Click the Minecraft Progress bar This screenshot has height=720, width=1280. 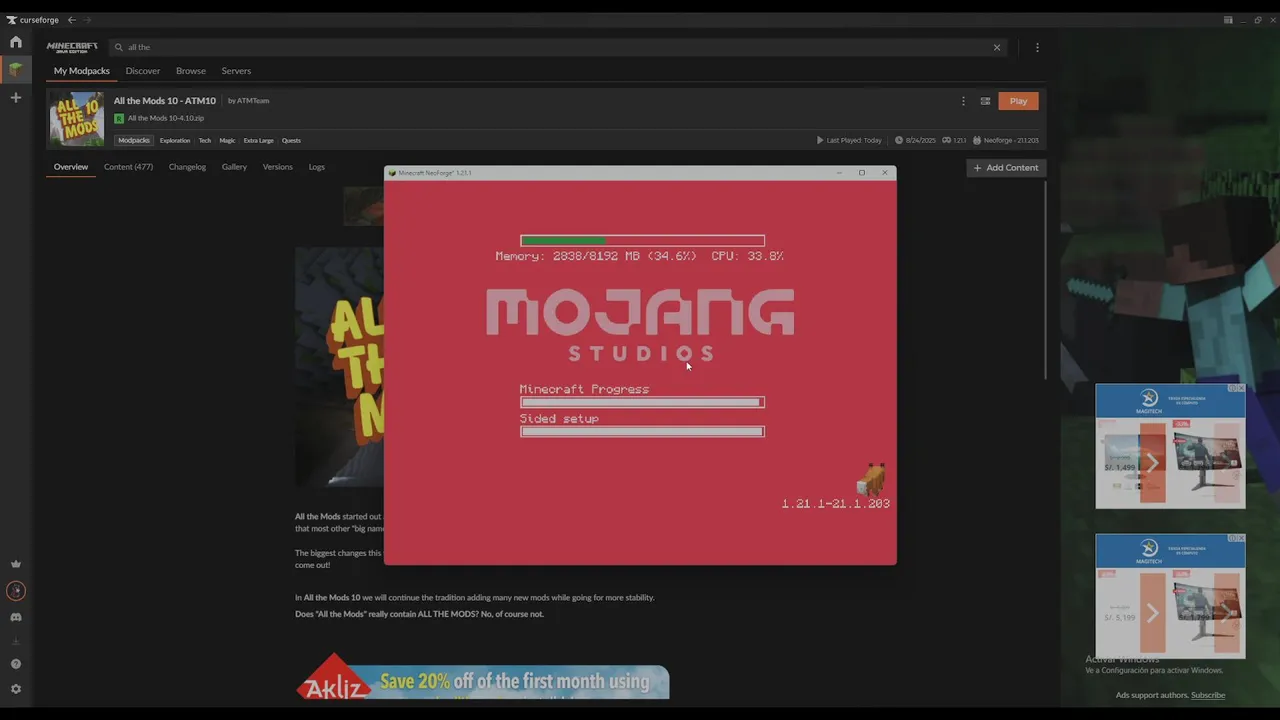(x=642, y=402)
